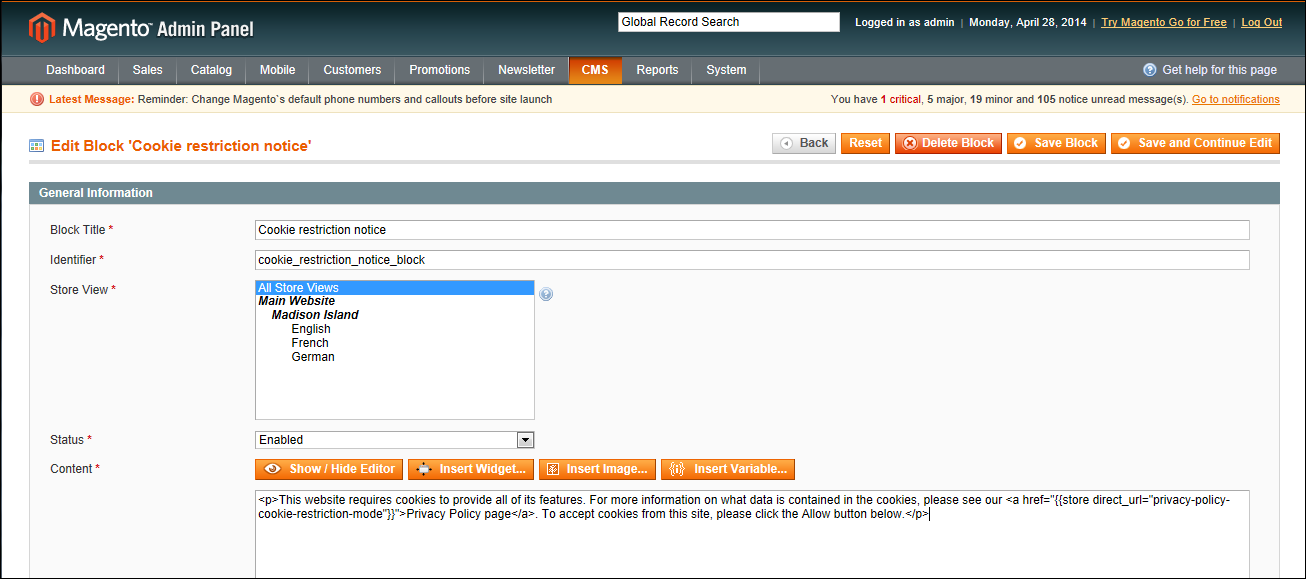Open the CMS menu

click(595, 70)
